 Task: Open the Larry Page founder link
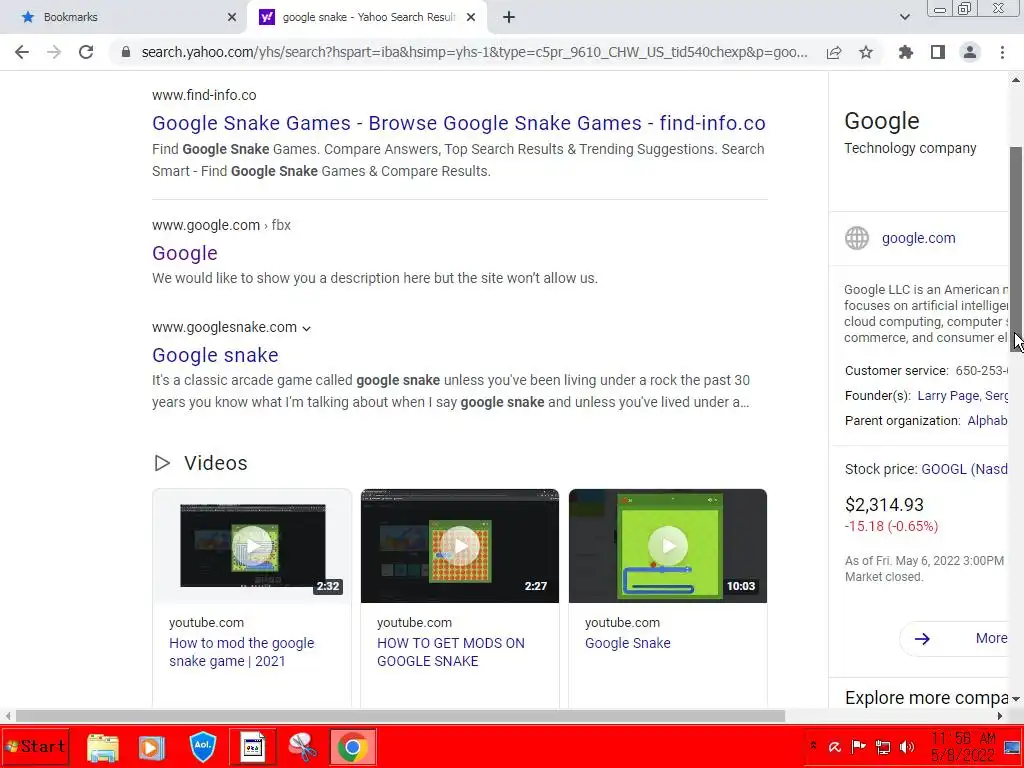[948, 396]
